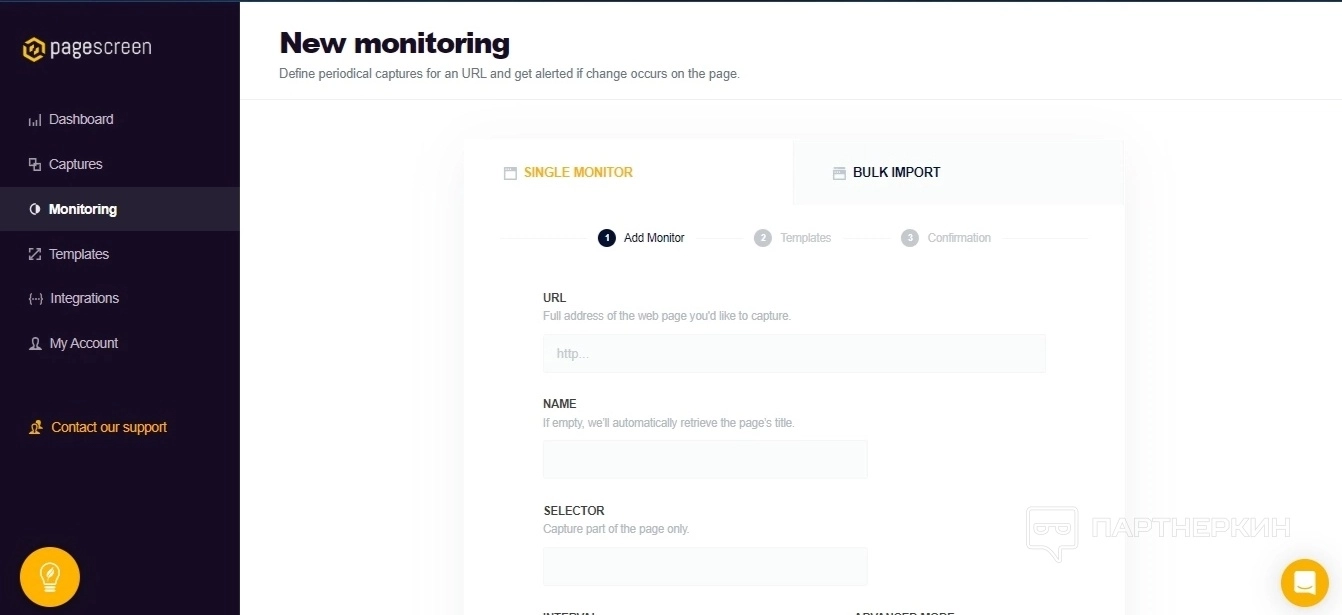Click the yellow lightbulb tips button
The width and height of the screenshot is (1342, 615).
tap(49, 577)
